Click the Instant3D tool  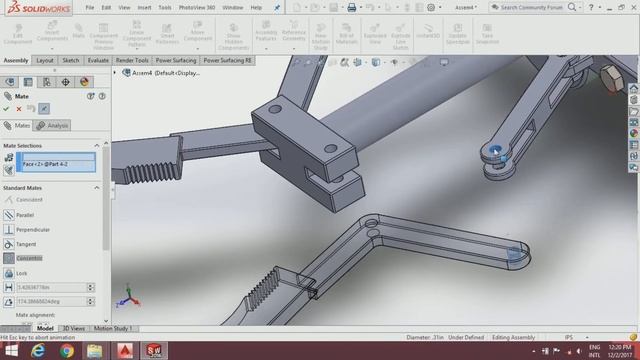pos(428,31)
